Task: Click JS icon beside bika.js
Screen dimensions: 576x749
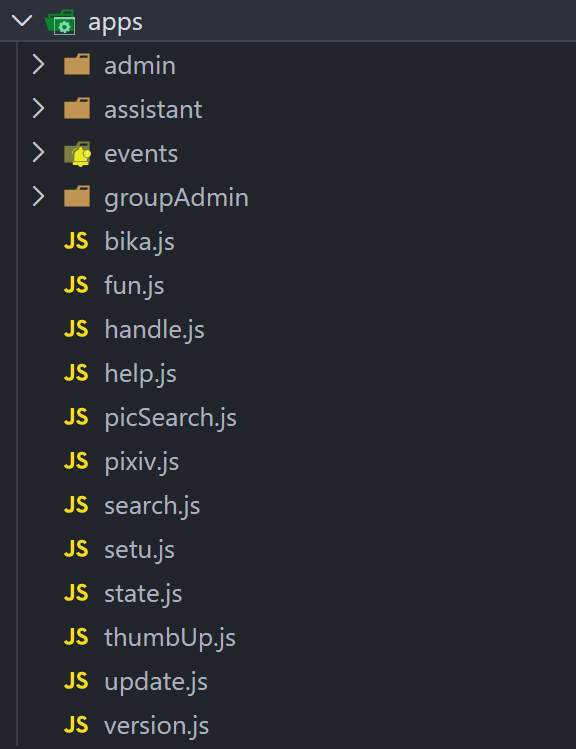Action: point(76,241)
